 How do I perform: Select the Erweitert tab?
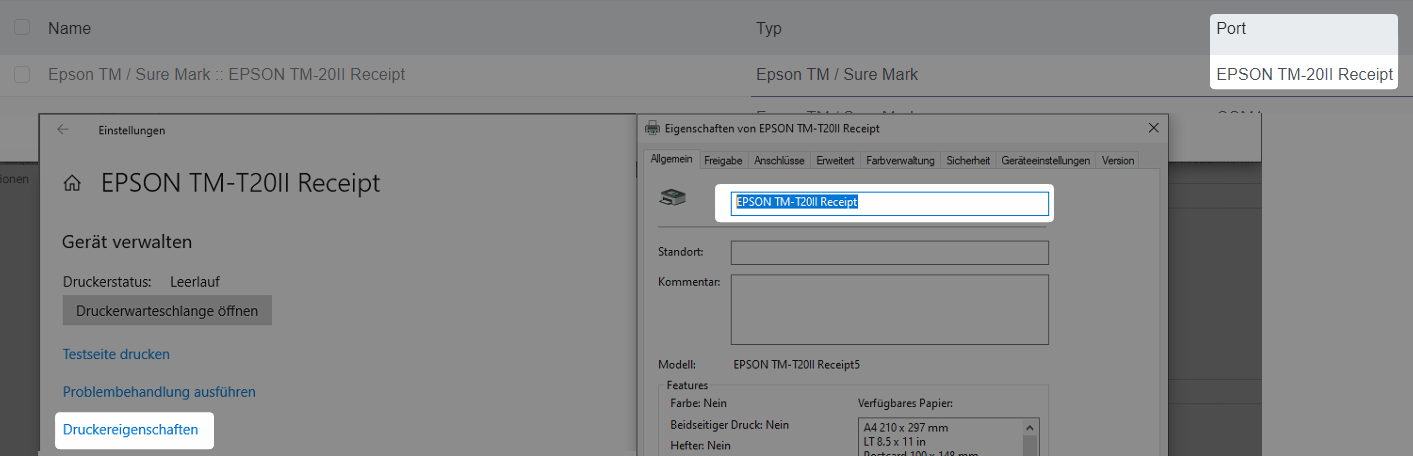pos(835,160)
